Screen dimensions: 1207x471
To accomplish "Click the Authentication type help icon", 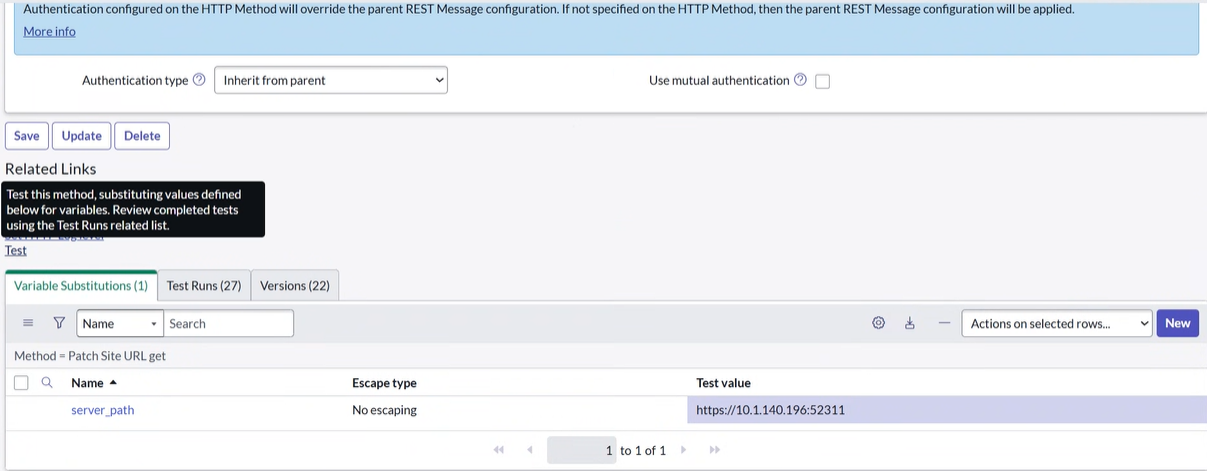I will (199, 80).
